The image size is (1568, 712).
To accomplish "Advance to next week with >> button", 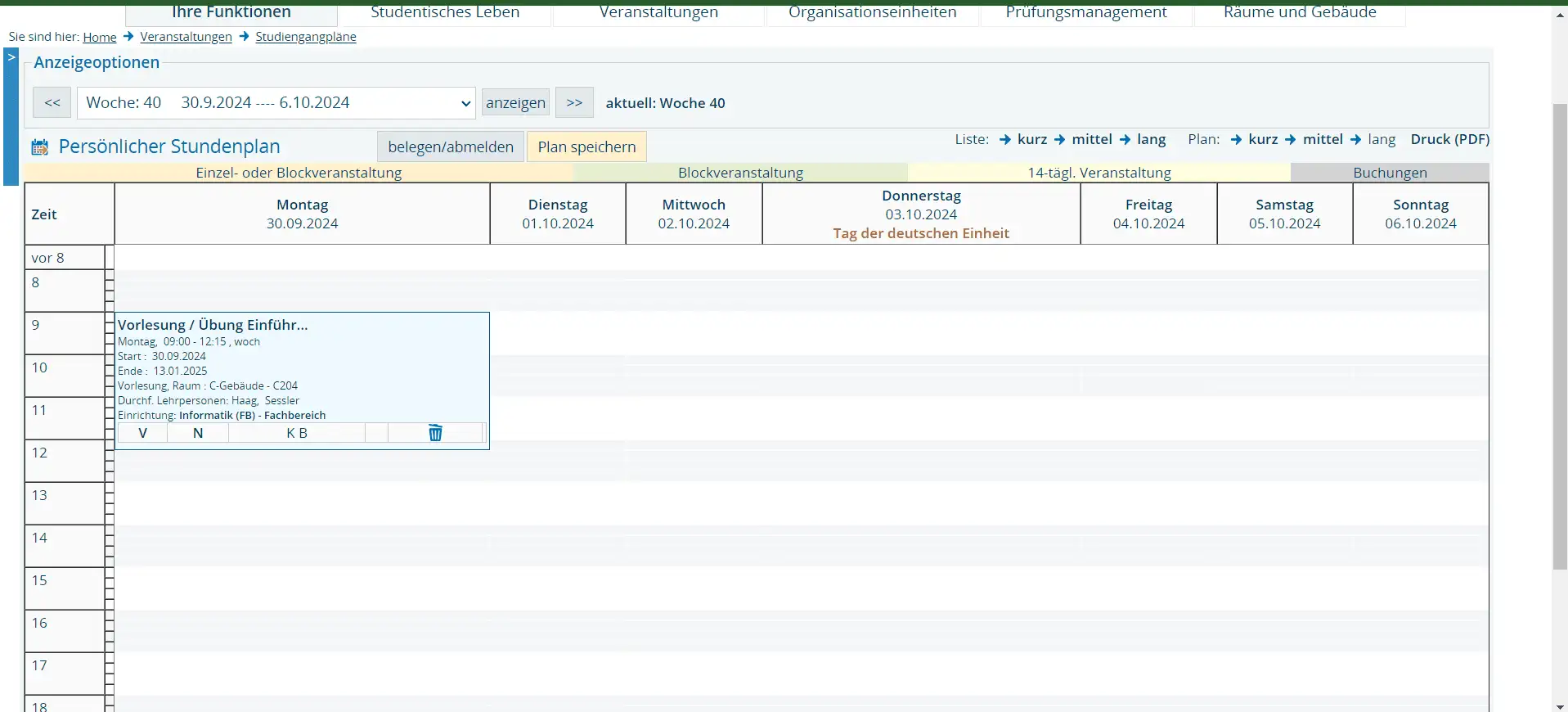I will [574, 103].
